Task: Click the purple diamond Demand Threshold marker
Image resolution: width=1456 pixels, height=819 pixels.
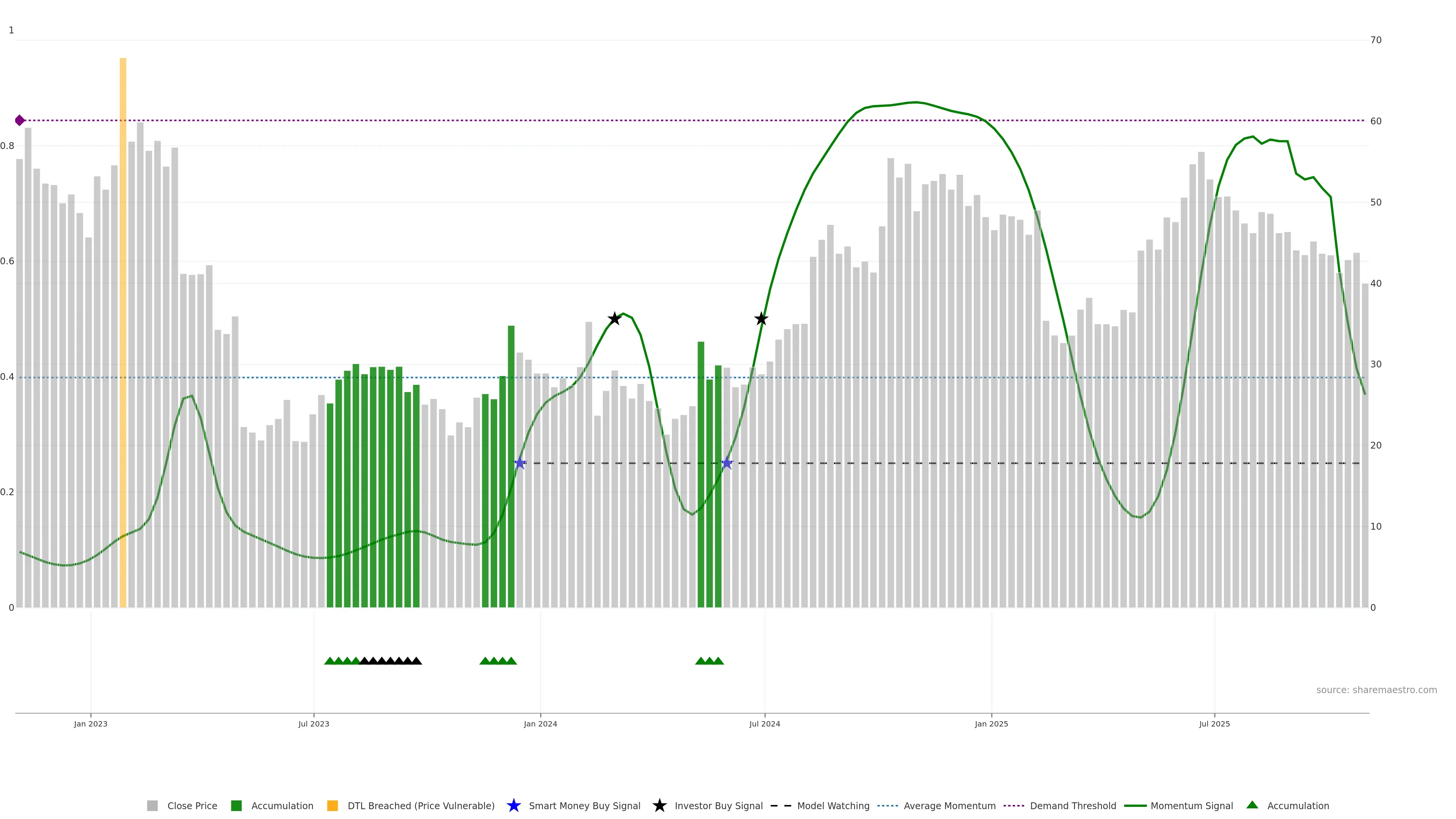Action: pyautogui.click(x=20, y=121)
